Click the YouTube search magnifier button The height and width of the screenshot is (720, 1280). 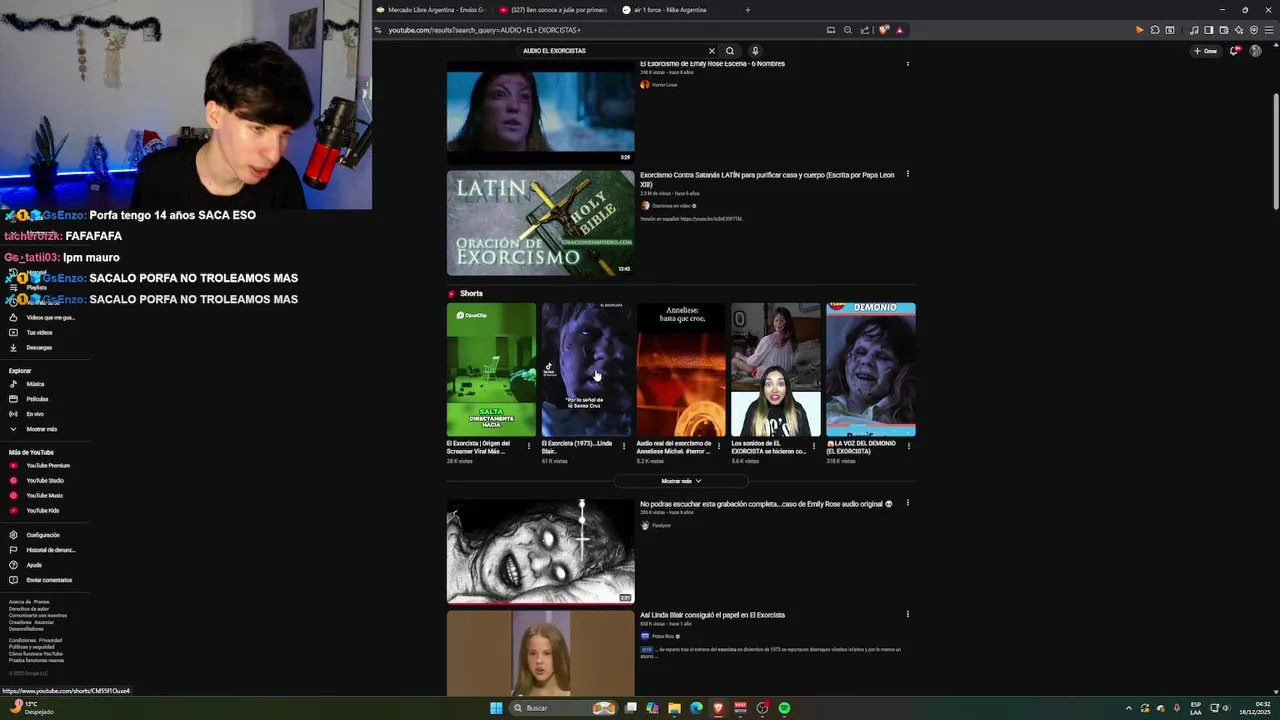(730, 51)
